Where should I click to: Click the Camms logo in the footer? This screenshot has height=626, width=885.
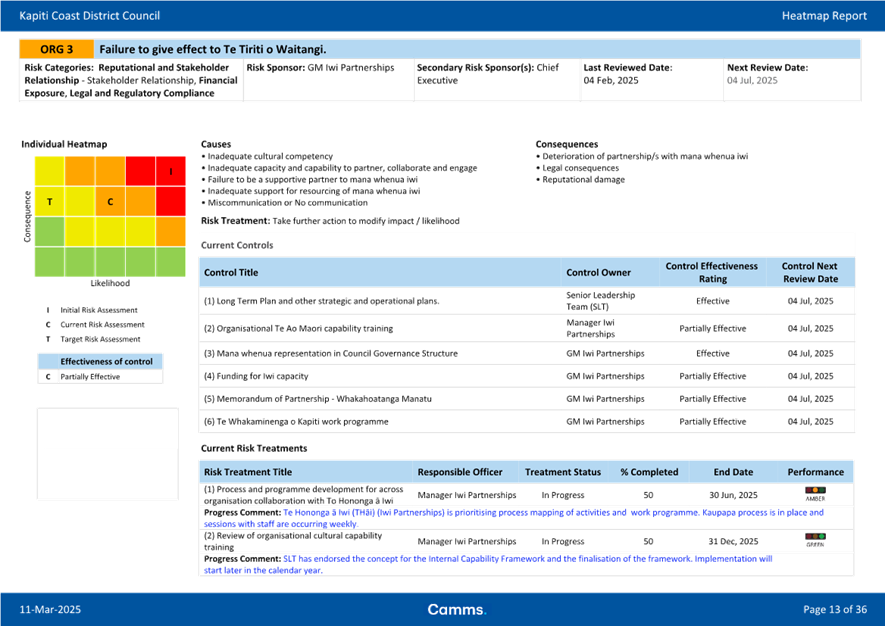457,610
